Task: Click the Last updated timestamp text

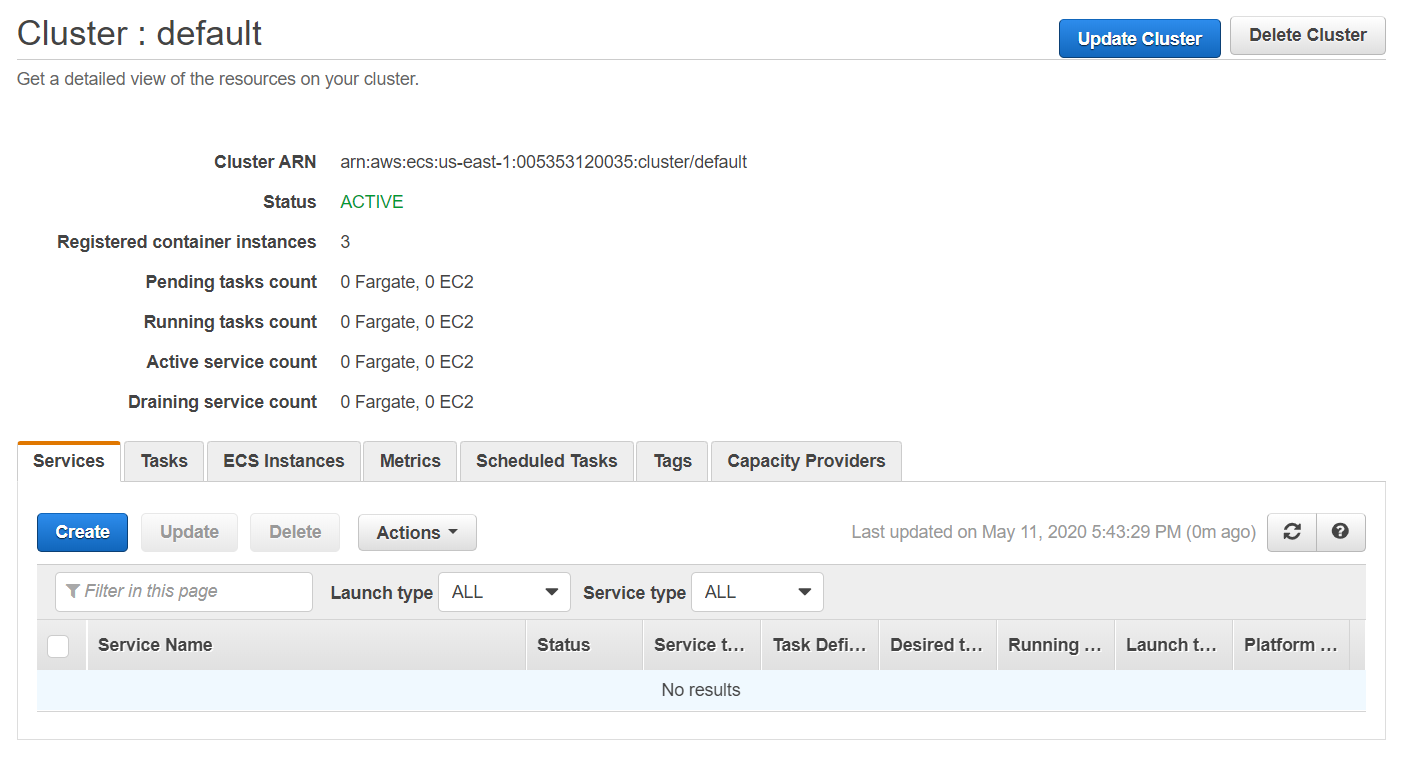Action: (1054, 533)
